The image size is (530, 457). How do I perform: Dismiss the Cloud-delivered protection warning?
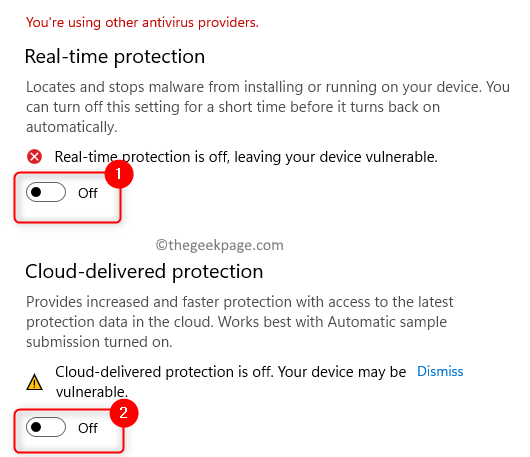[440, 371]
